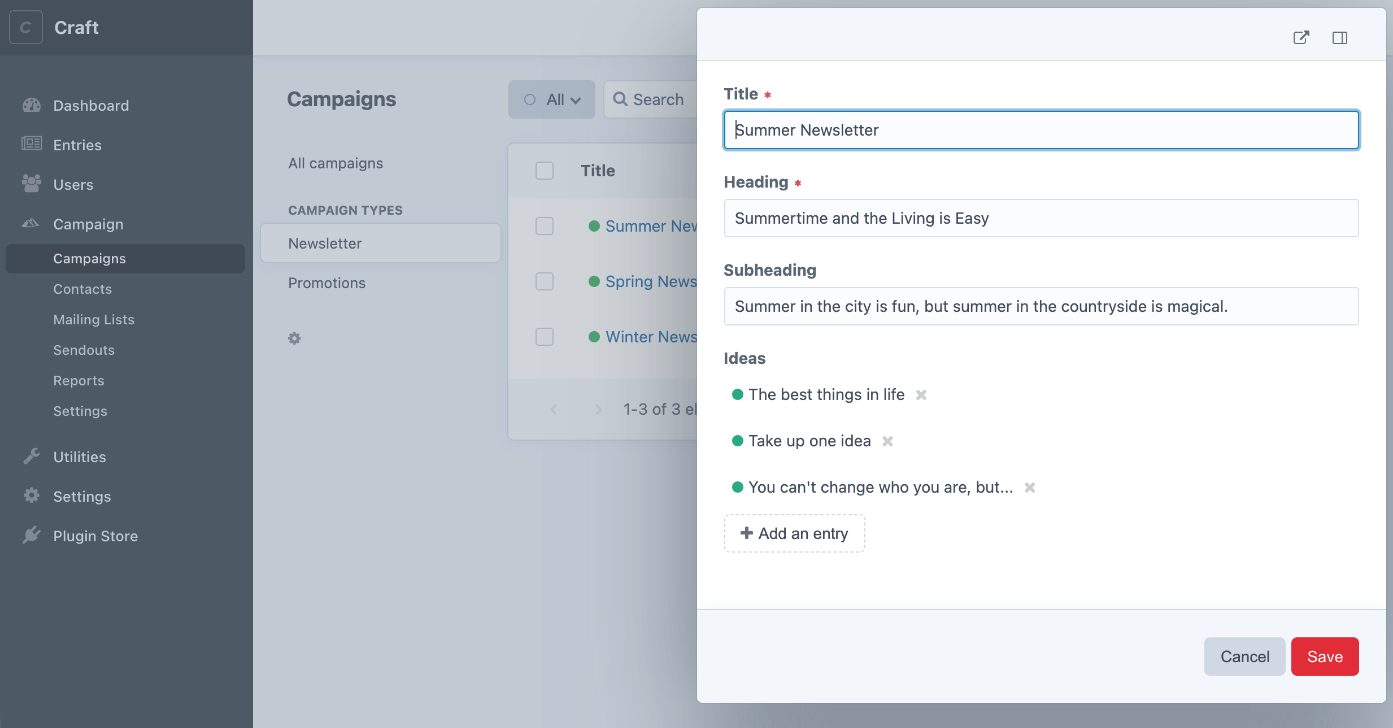Check the Winter Newsletter row checkbox
1393x728 pixels.
[545, 337]
